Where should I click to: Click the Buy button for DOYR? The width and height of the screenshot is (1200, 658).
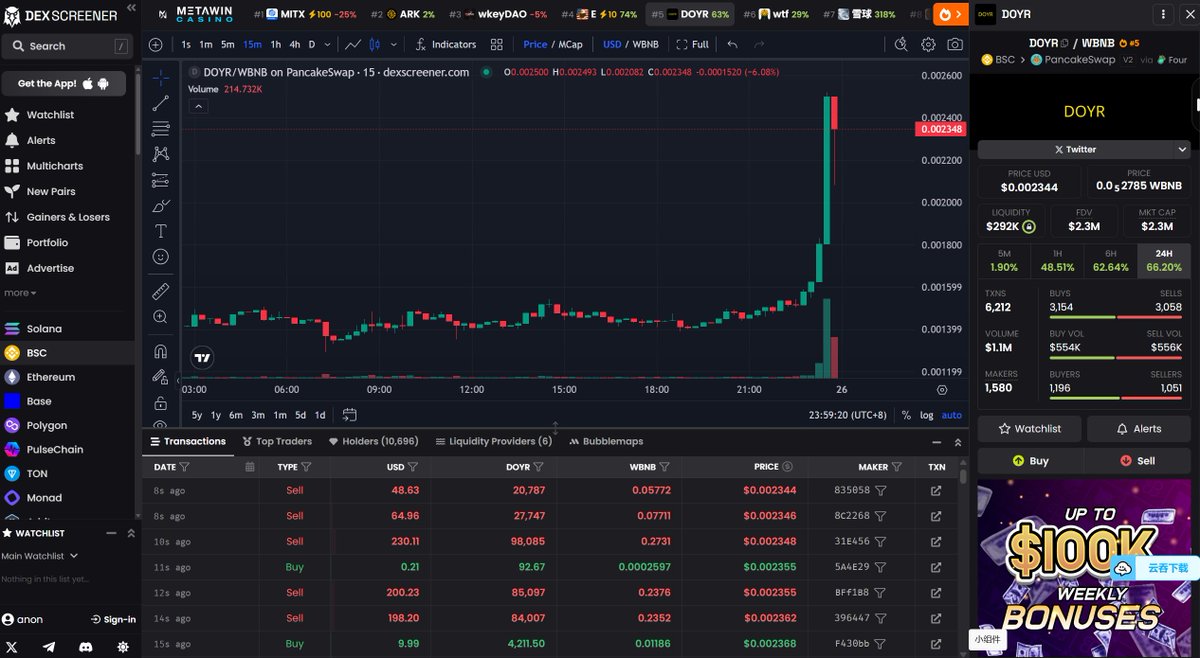coord(1031,459)
